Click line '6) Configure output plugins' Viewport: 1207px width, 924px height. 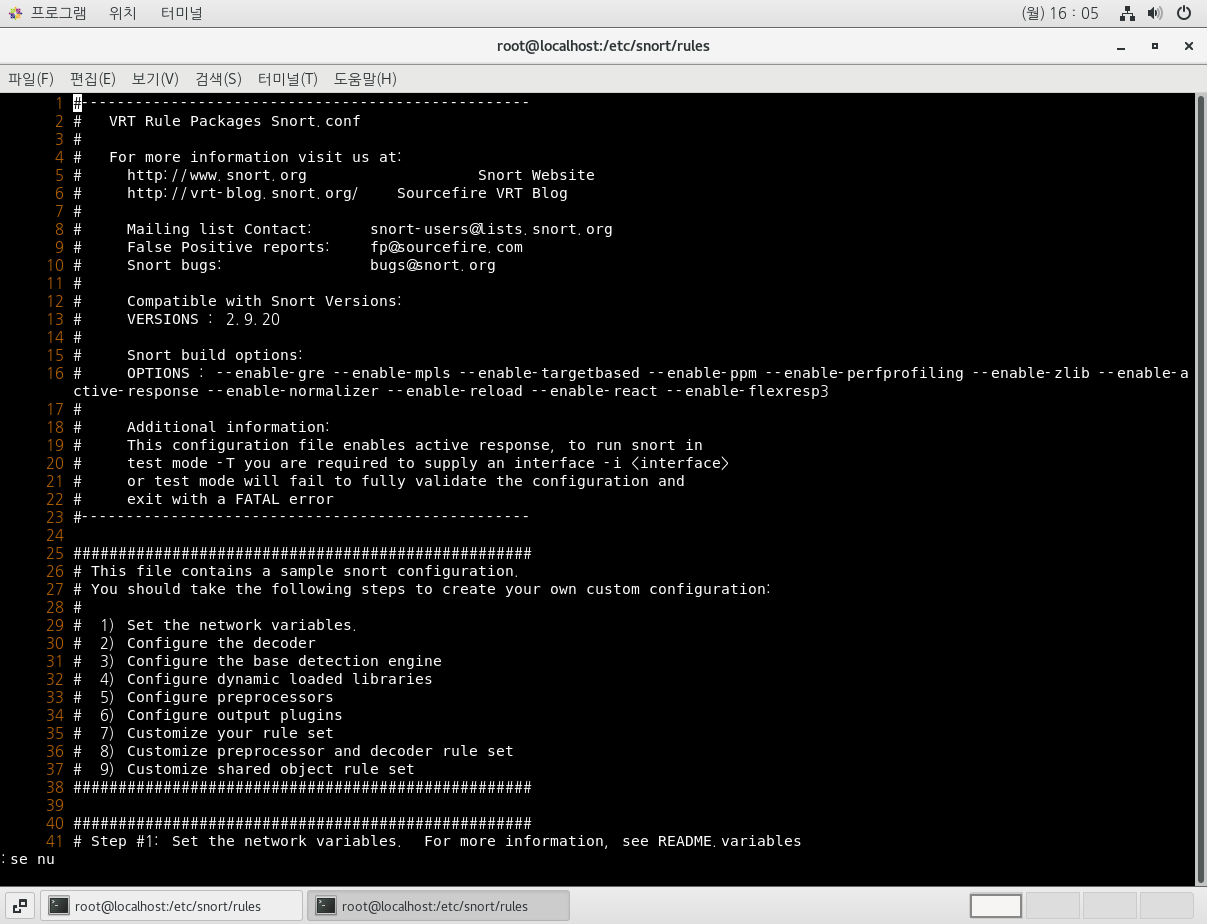pos(221,715)
